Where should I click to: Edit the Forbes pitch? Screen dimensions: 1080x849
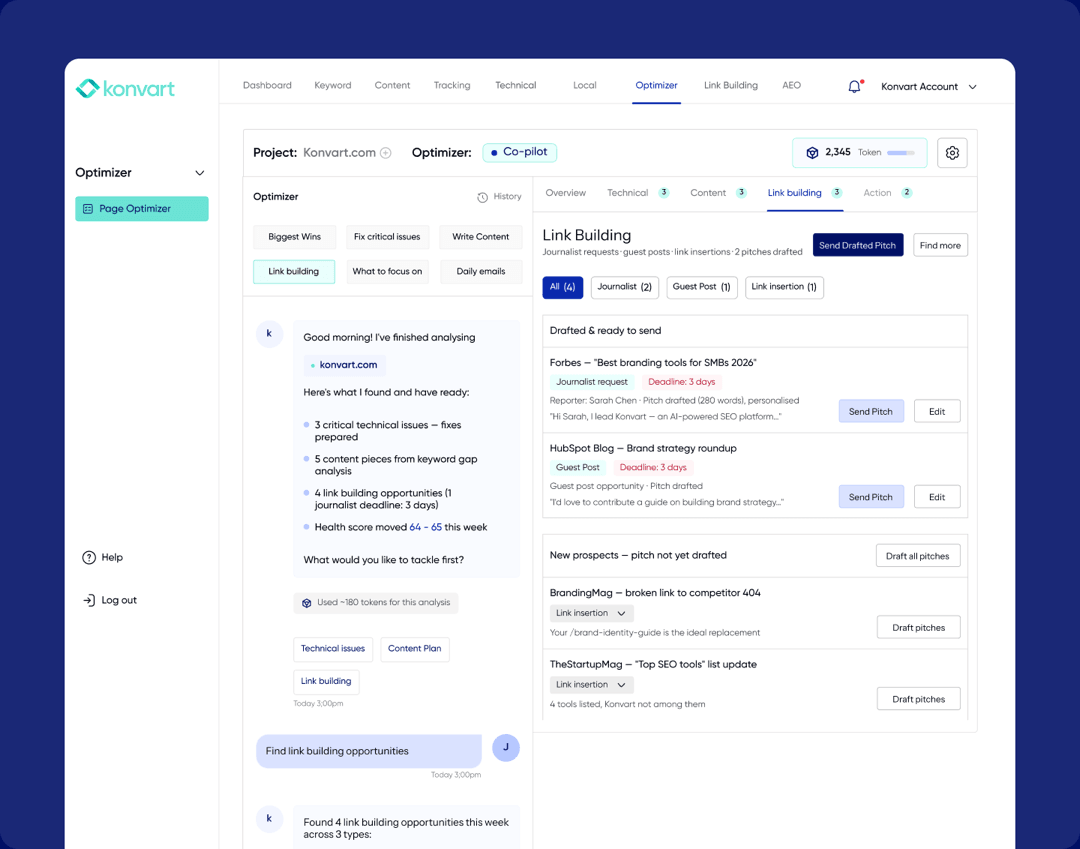pos(937,411)
